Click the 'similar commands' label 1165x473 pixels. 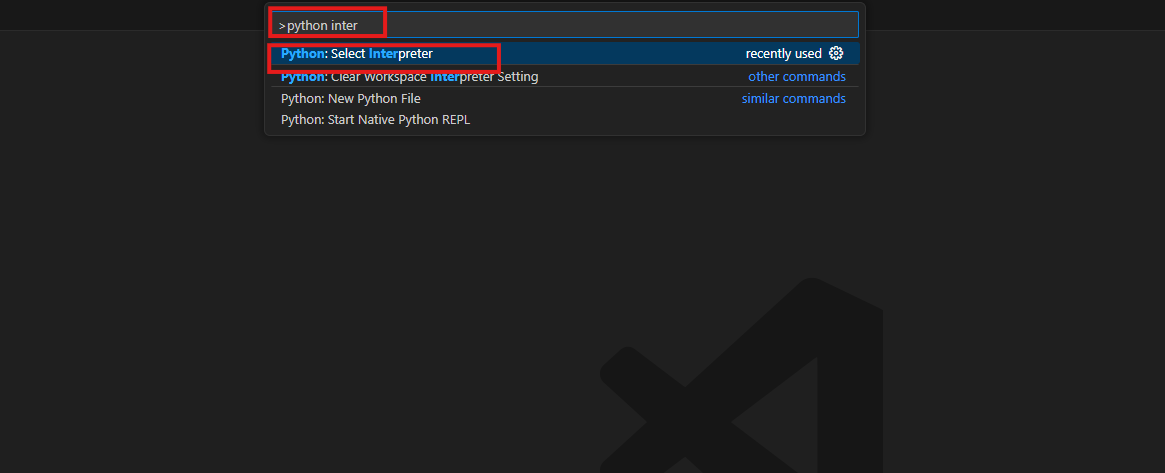coord(794,98)
